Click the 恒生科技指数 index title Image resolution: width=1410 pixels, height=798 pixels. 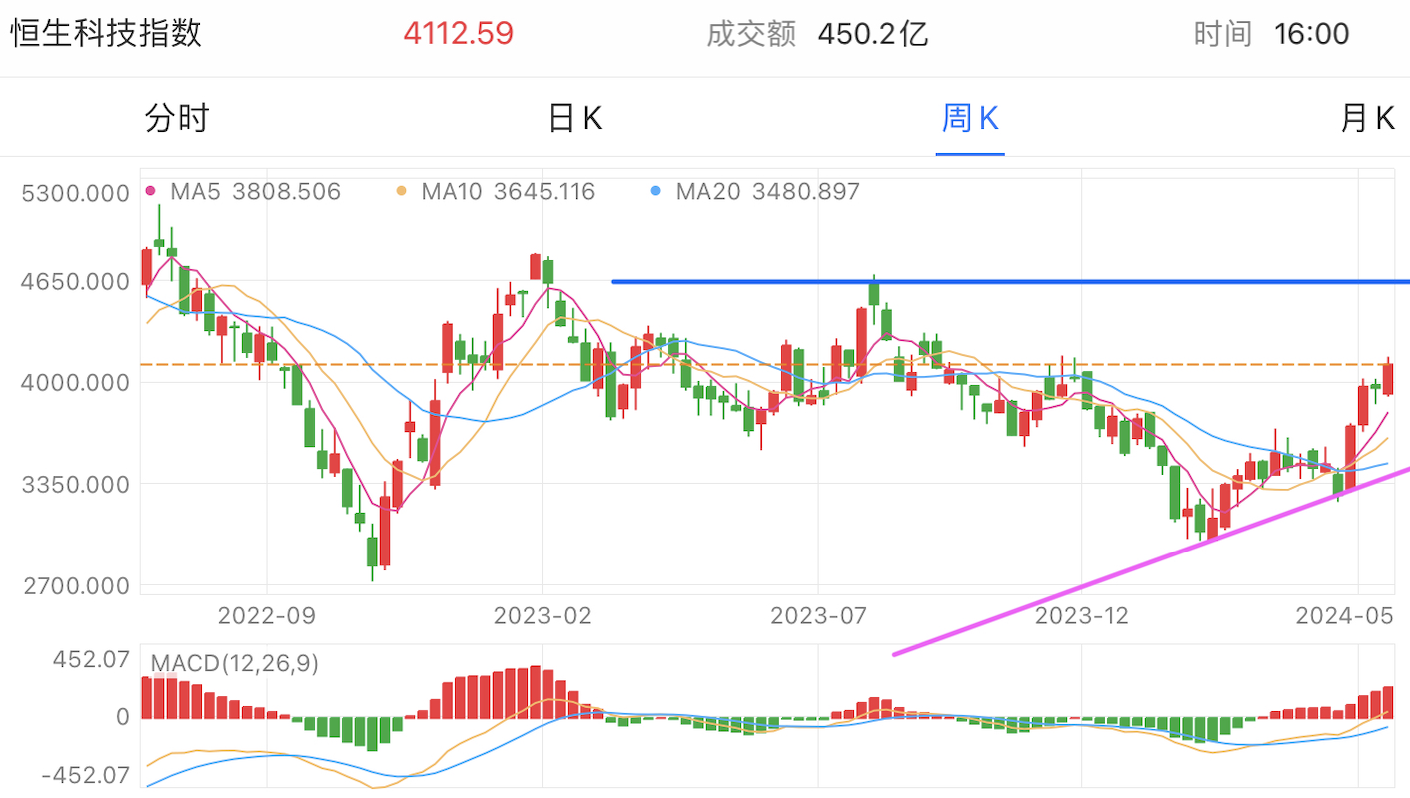pos(106,33)
